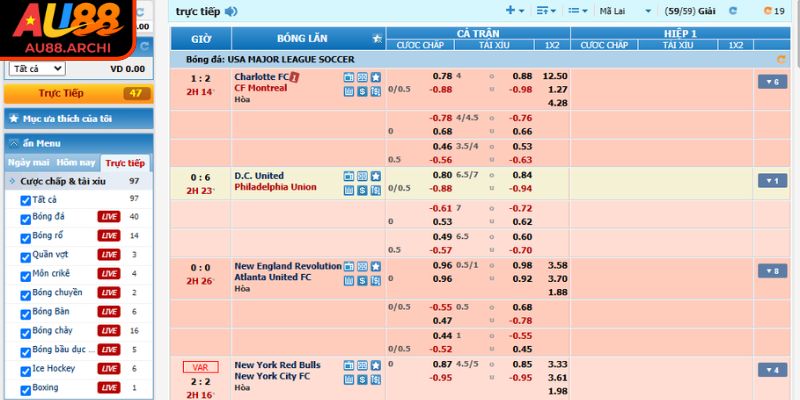
Task: Click odds 12.50 for Charlotte FC 1X2
Action: [x=554, y=76]
